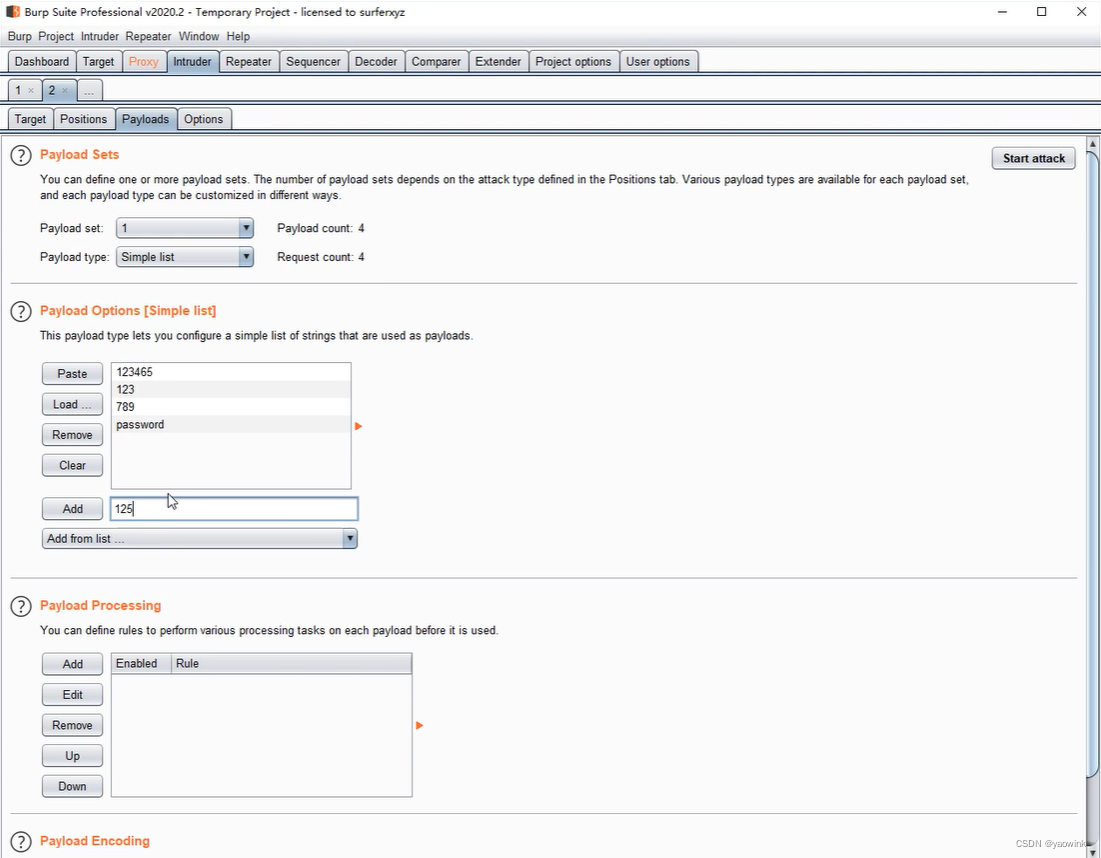
Task: Open Payload Processing help icon
Action: [21, 606]
